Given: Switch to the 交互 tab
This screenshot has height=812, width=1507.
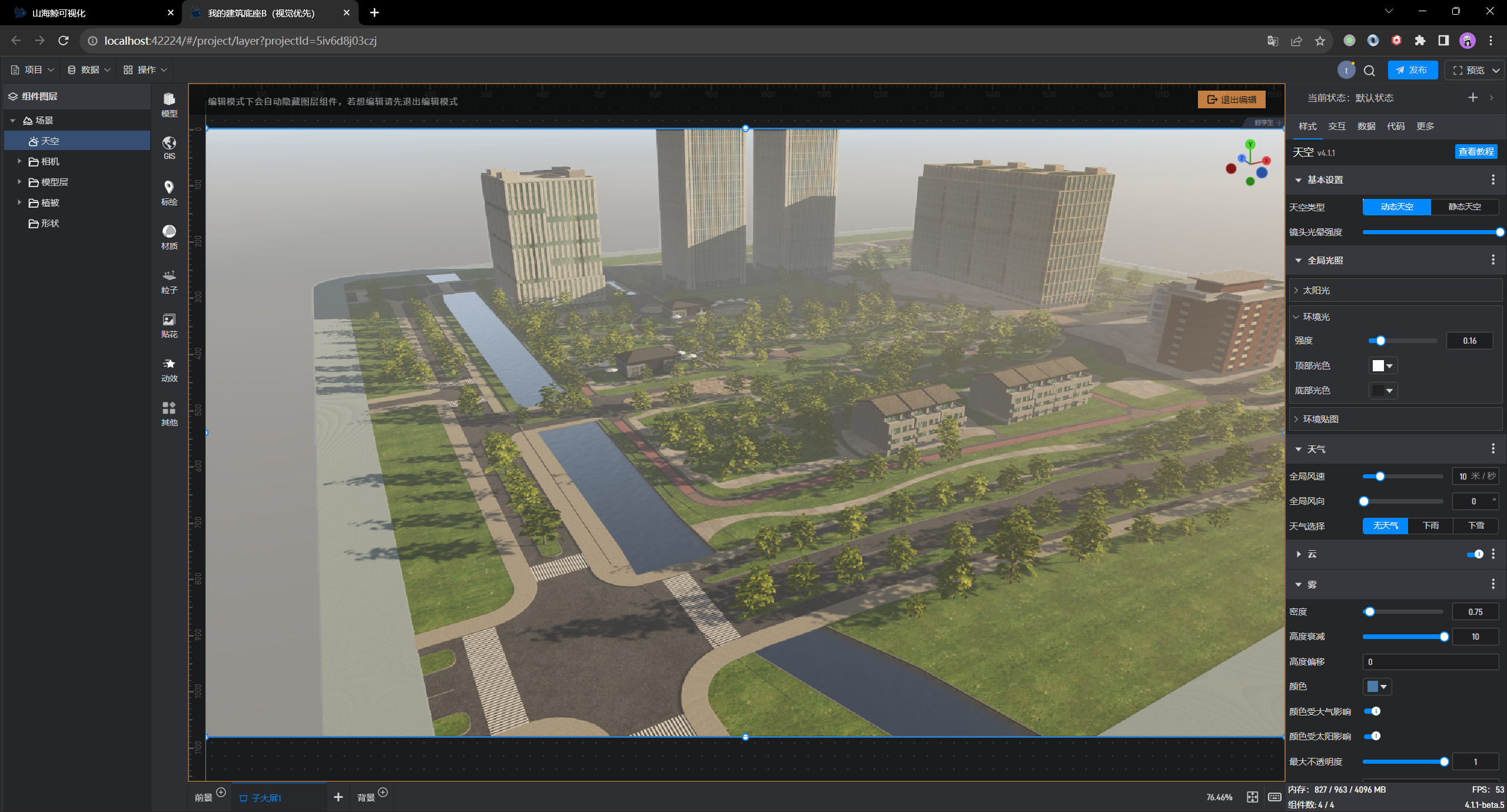Looking at the screenshot, I should pyautogui.click(x=1336, y=127).
